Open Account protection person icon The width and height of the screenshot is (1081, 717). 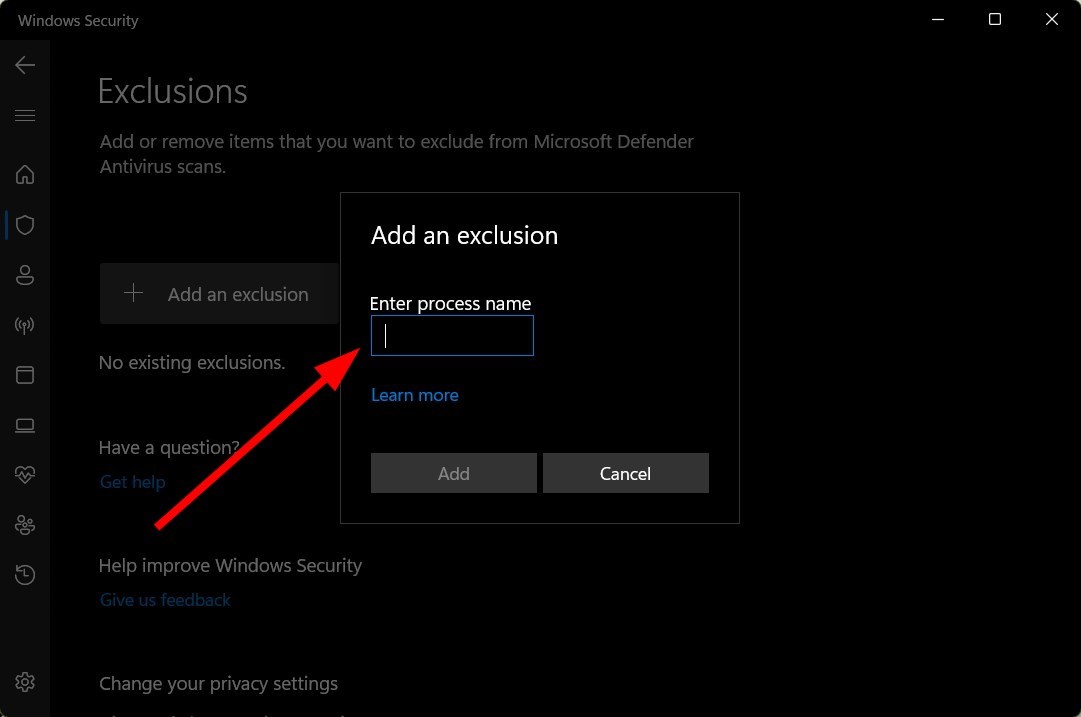point(25,275)
